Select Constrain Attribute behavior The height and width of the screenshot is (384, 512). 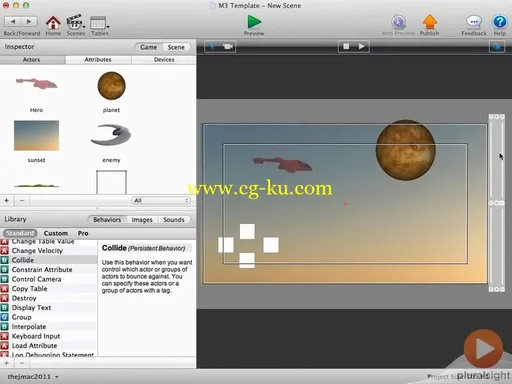click(49, 270)
